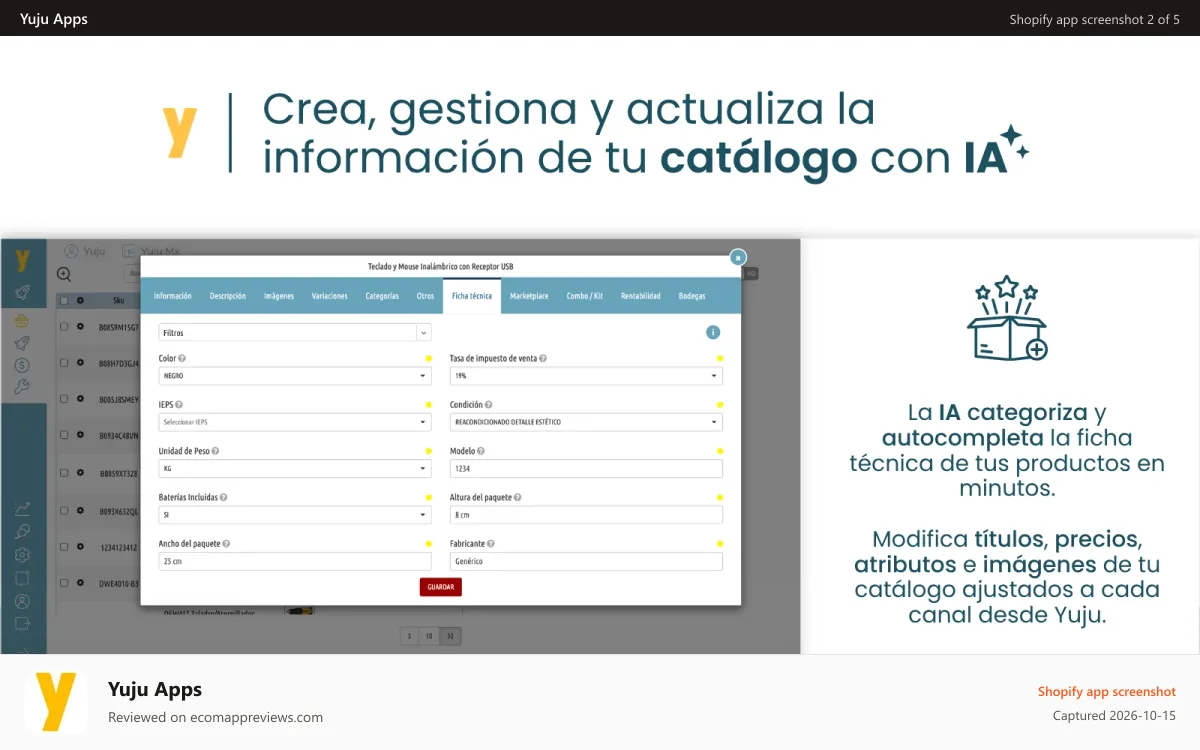Click help icon next to Color label
This screenshot has height=750, width=1200.
tap(182, 358)
